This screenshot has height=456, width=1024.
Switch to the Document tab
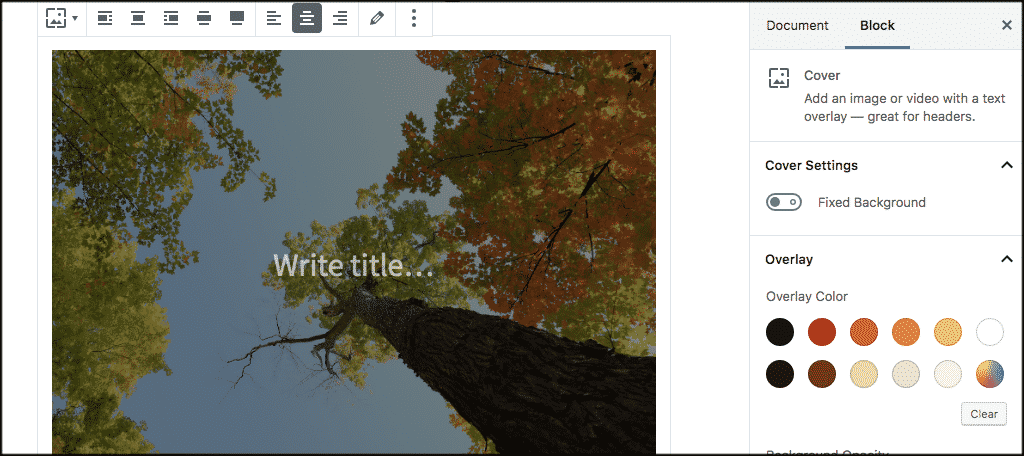pyautogui.click(x=797, y=25)
